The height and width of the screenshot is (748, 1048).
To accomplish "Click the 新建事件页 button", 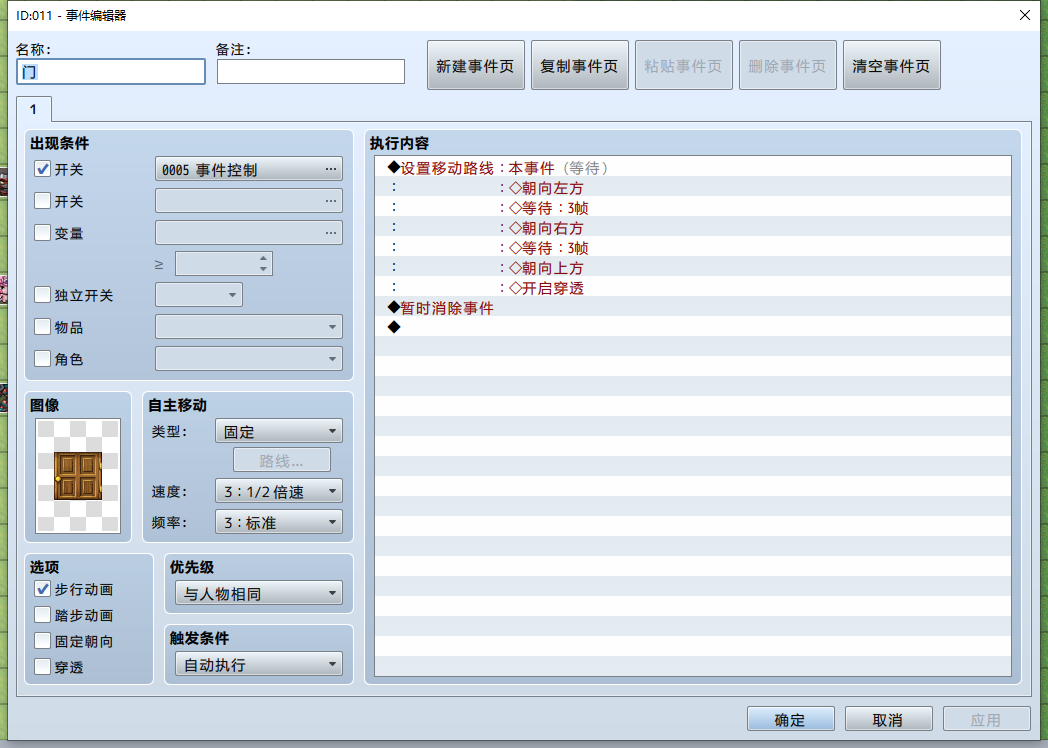I will [475, 66].
